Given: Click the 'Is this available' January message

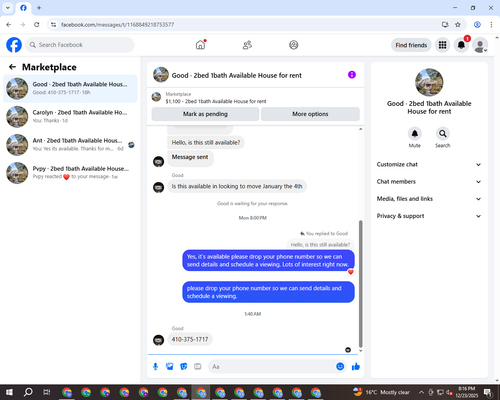Looking at the screenshot, I should tap(237, 186).
